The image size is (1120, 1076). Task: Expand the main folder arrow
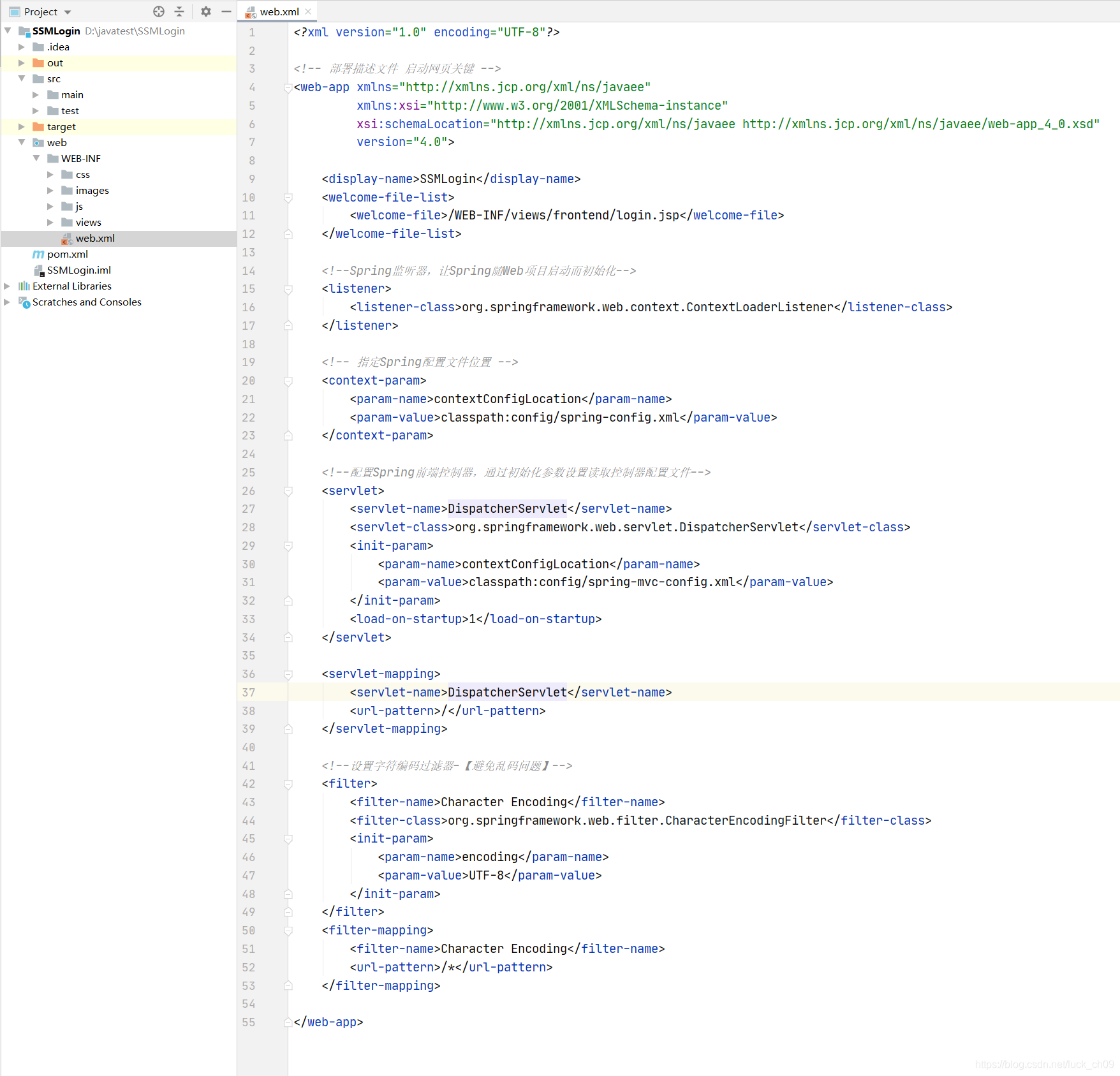[x=36, y=94]
